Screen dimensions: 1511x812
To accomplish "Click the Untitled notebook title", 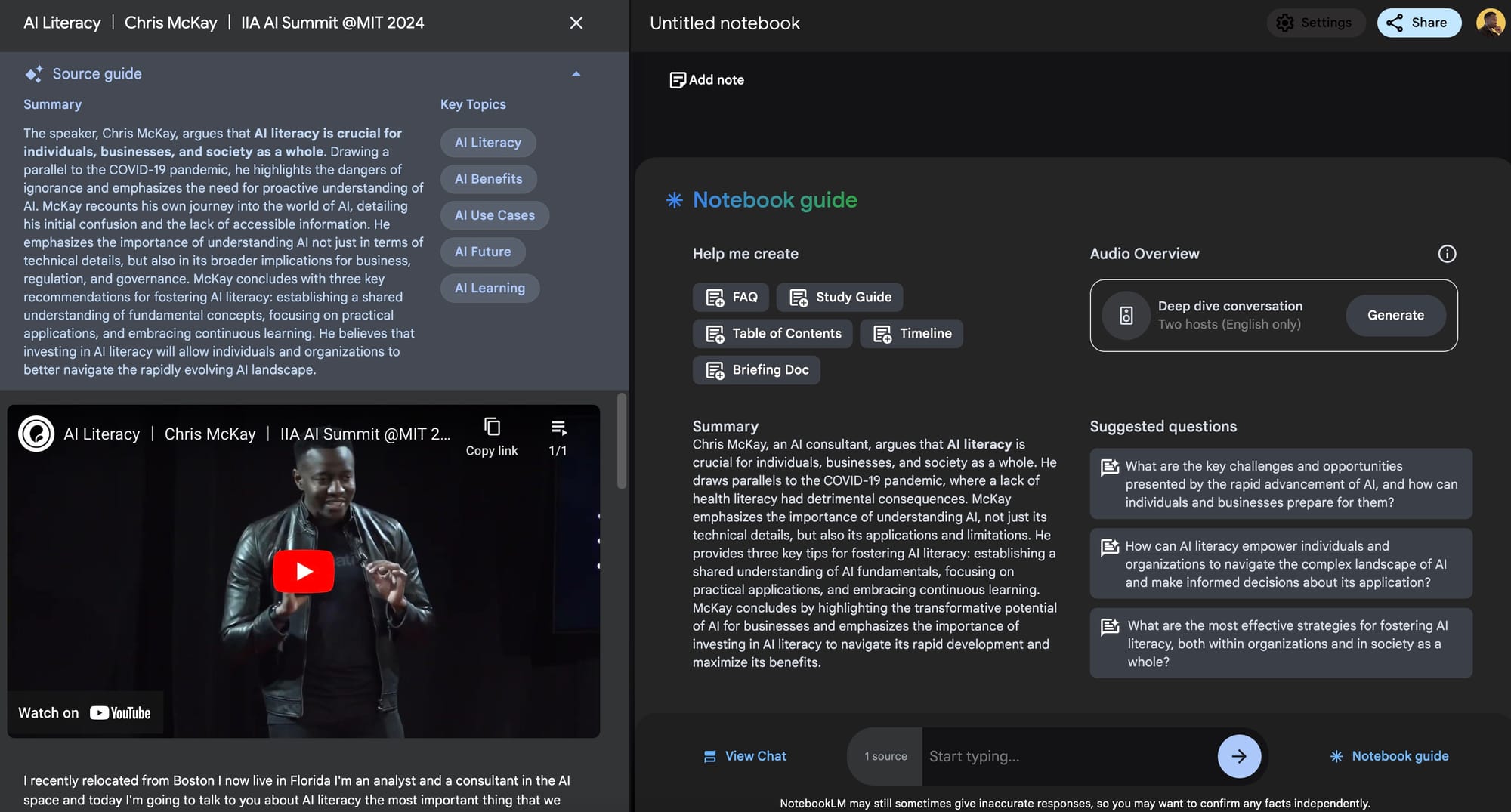I will point(725,23).
